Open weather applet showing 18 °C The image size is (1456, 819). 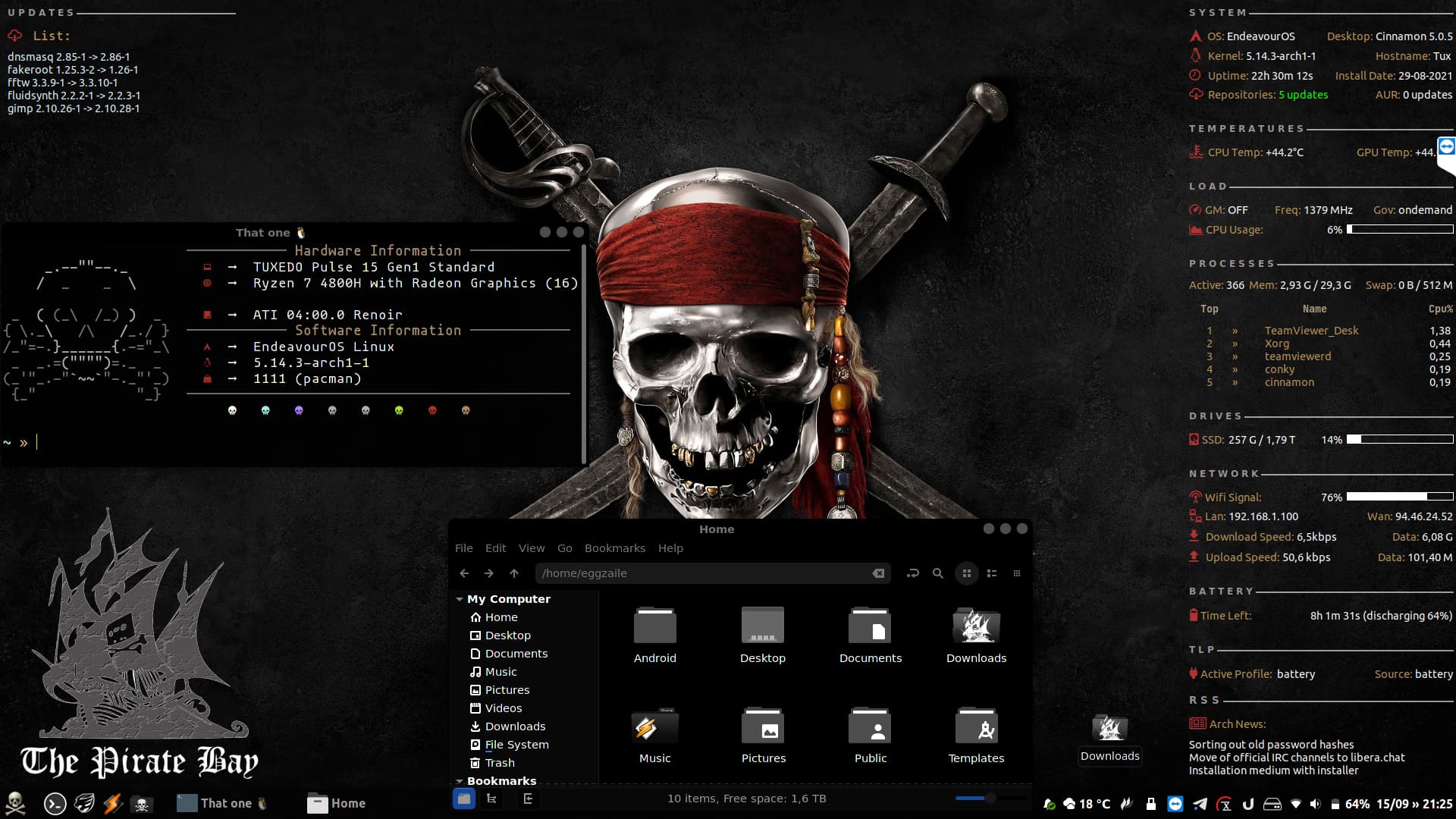click(x=1086, y=804)
